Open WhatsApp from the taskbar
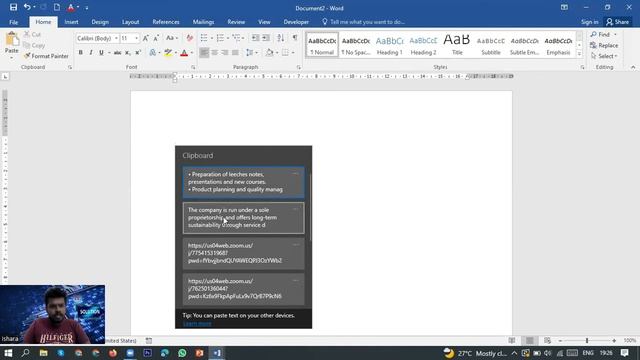This screenshot has width=640, height=360. pos(182,353)
